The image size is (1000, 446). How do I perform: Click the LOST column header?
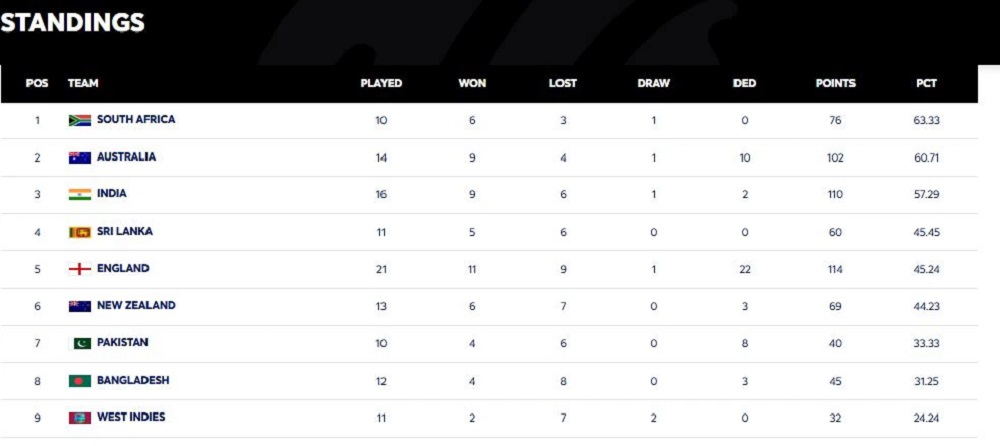(563, 83)
